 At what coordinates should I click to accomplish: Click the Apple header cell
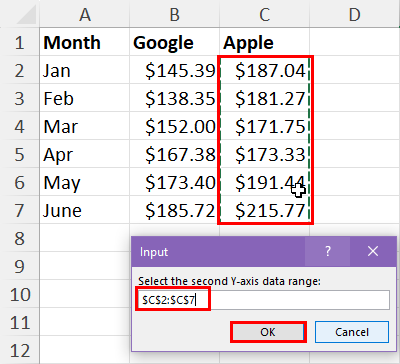(x=264, y=43)
